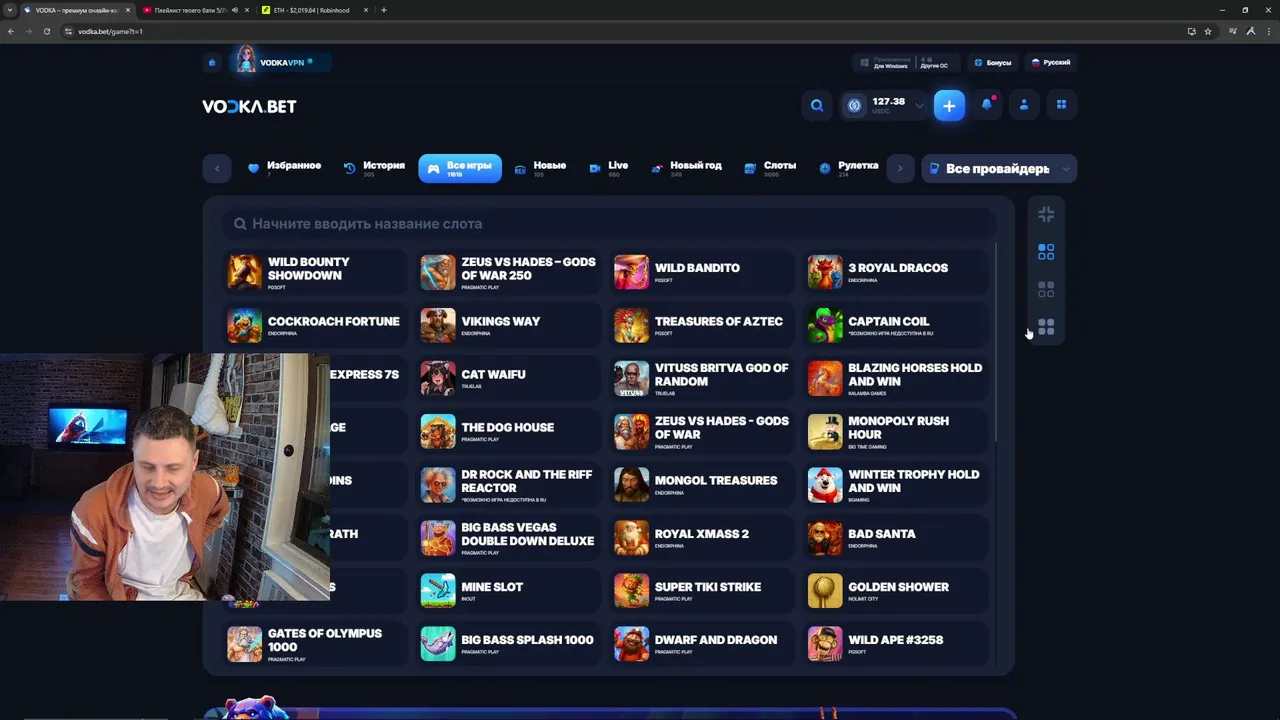
Task: Select the bottom grid layout icon
Action: point(1046,327)
